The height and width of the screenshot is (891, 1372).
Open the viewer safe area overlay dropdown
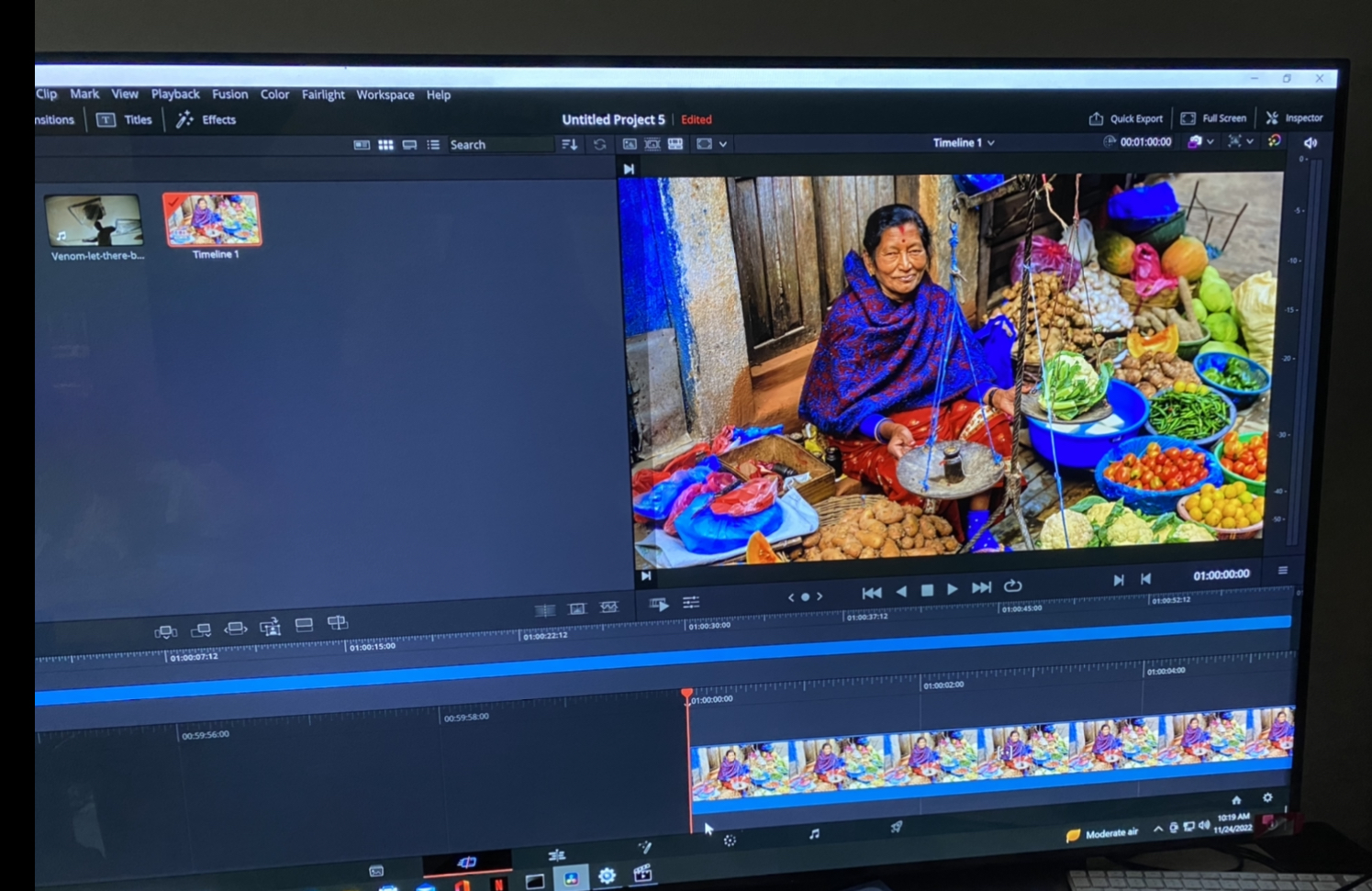point(1240,141)
